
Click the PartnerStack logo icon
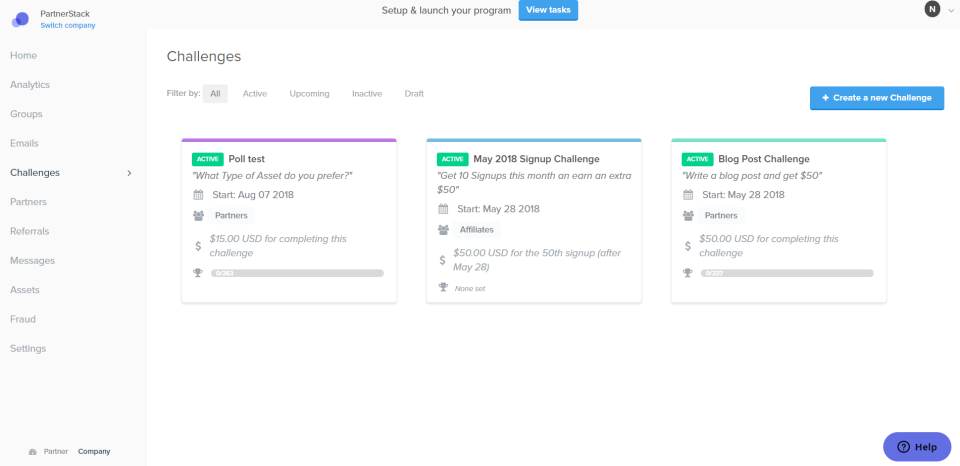pyautogui.click(x=20, y=18)
